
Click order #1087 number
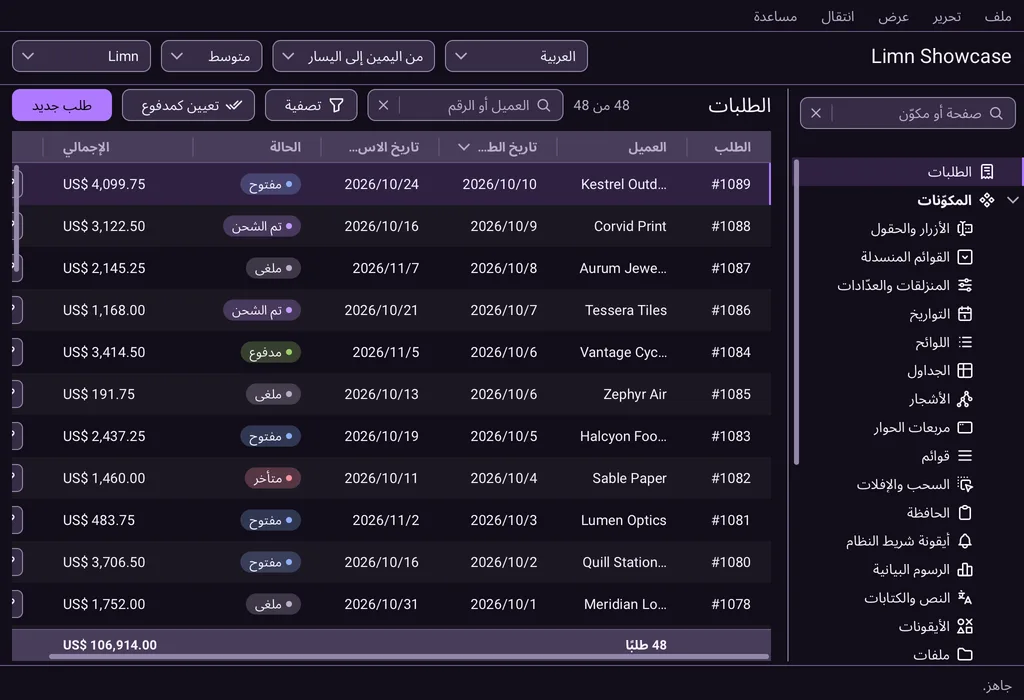coord(731,268)
